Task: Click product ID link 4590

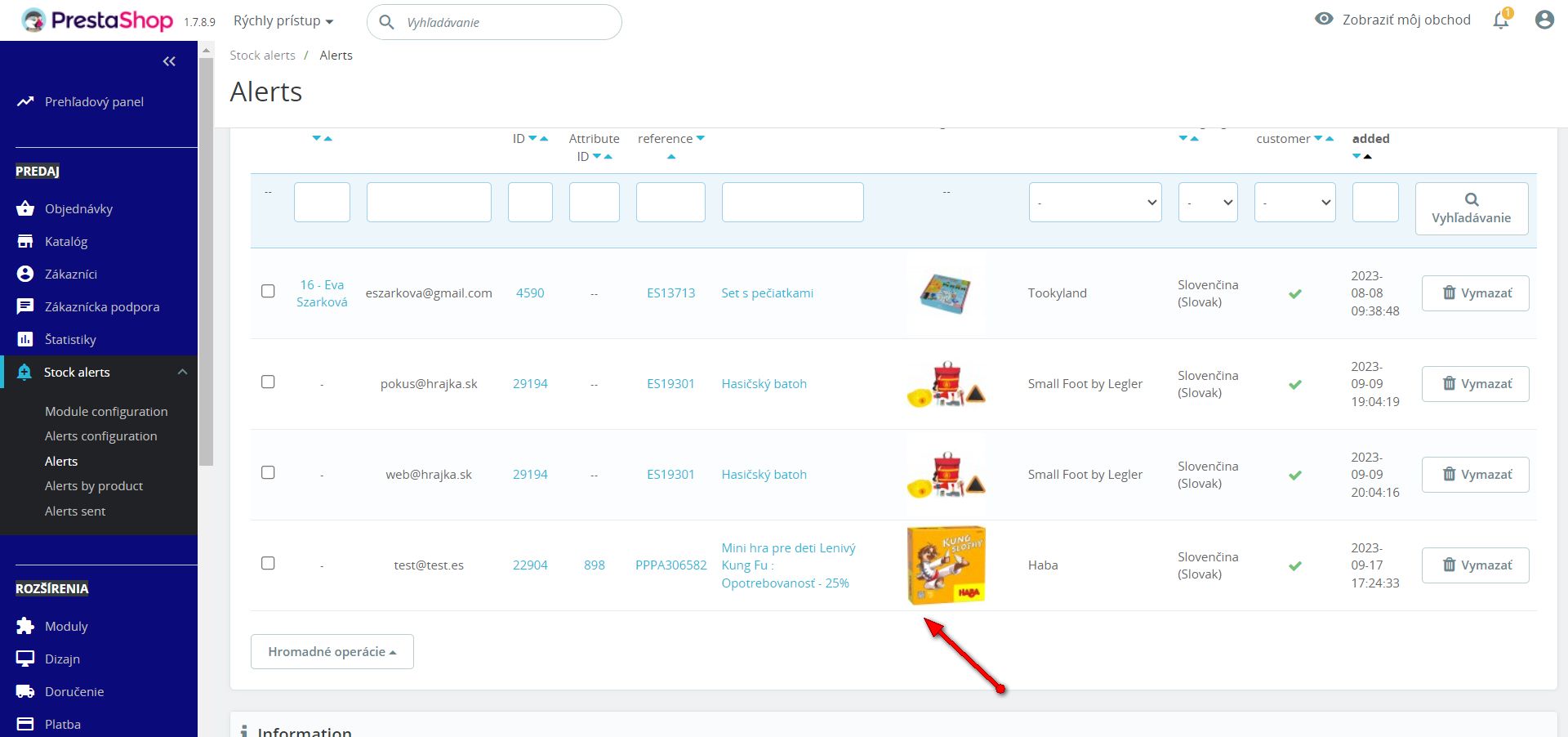Action: pos(530,293)
